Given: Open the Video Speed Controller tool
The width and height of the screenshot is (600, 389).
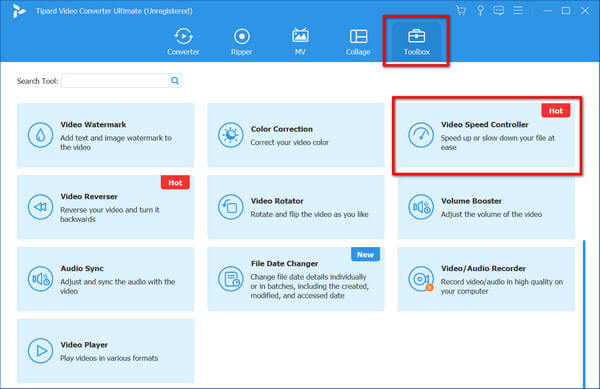Looking at the screenshot, I should click(x=486, y=135).
